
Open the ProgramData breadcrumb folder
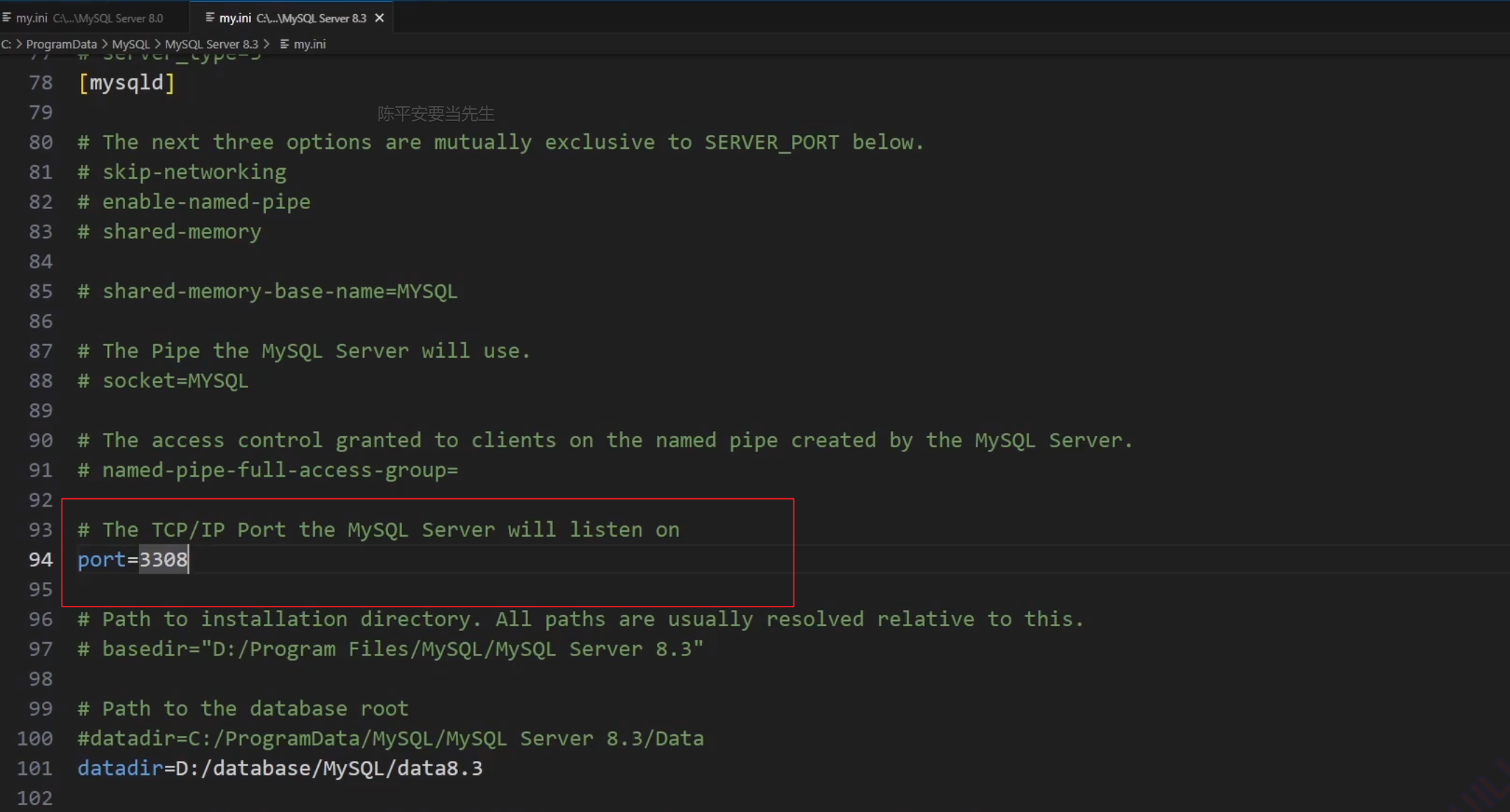click(62, 44)
